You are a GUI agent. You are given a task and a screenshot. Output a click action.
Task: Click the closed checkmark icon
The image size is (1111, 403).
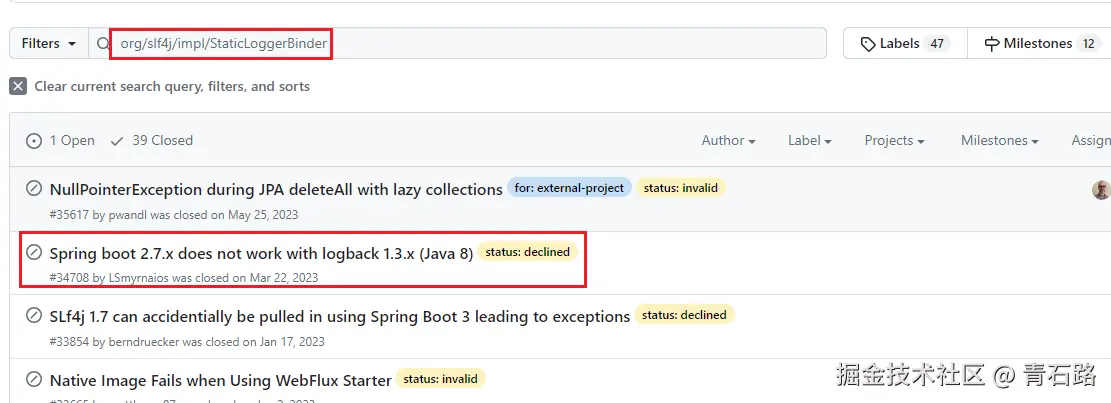click(118, 141)
